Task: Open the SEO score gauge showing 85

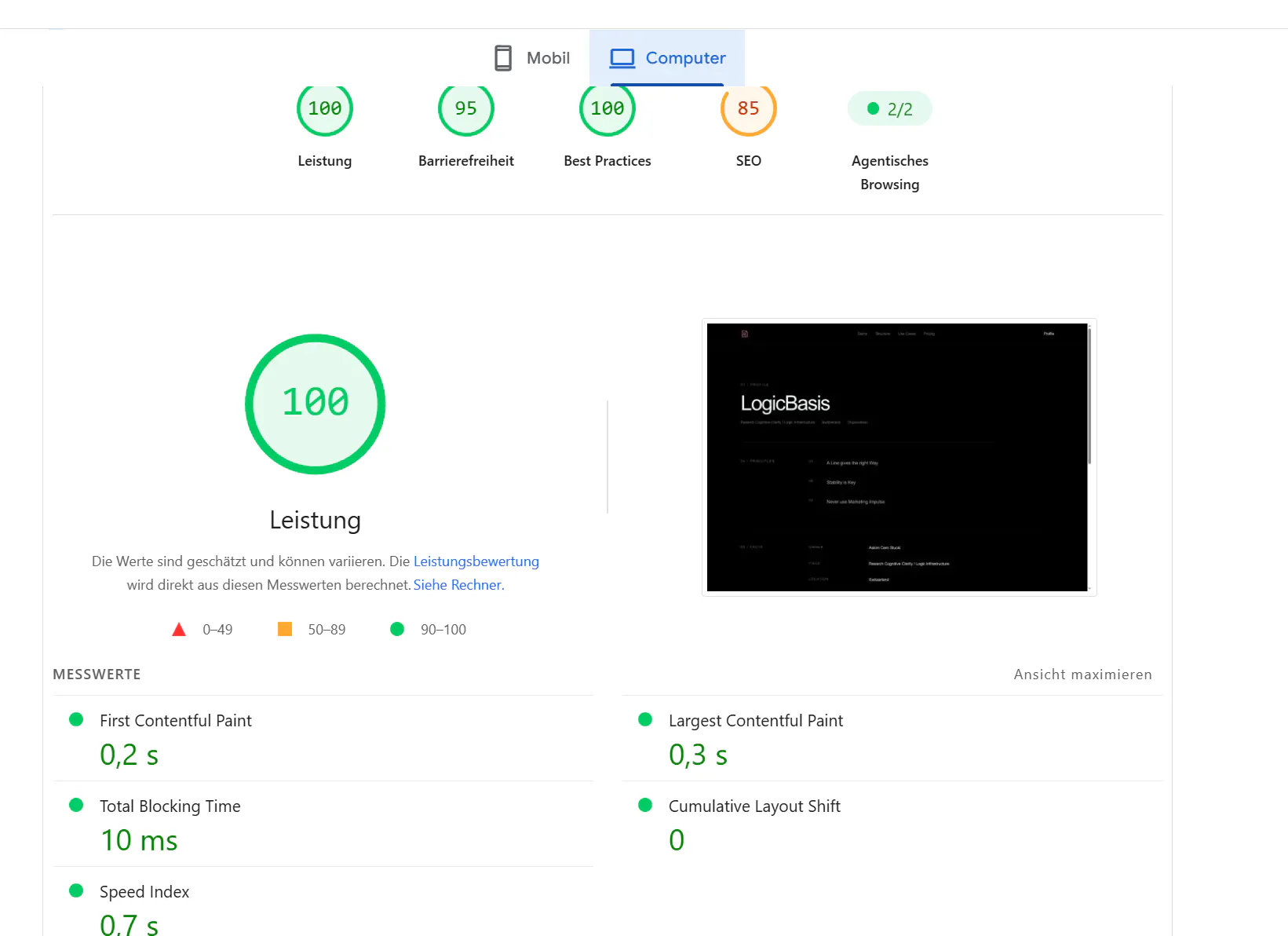Action: pyautogui.click(x=749, y=108)
